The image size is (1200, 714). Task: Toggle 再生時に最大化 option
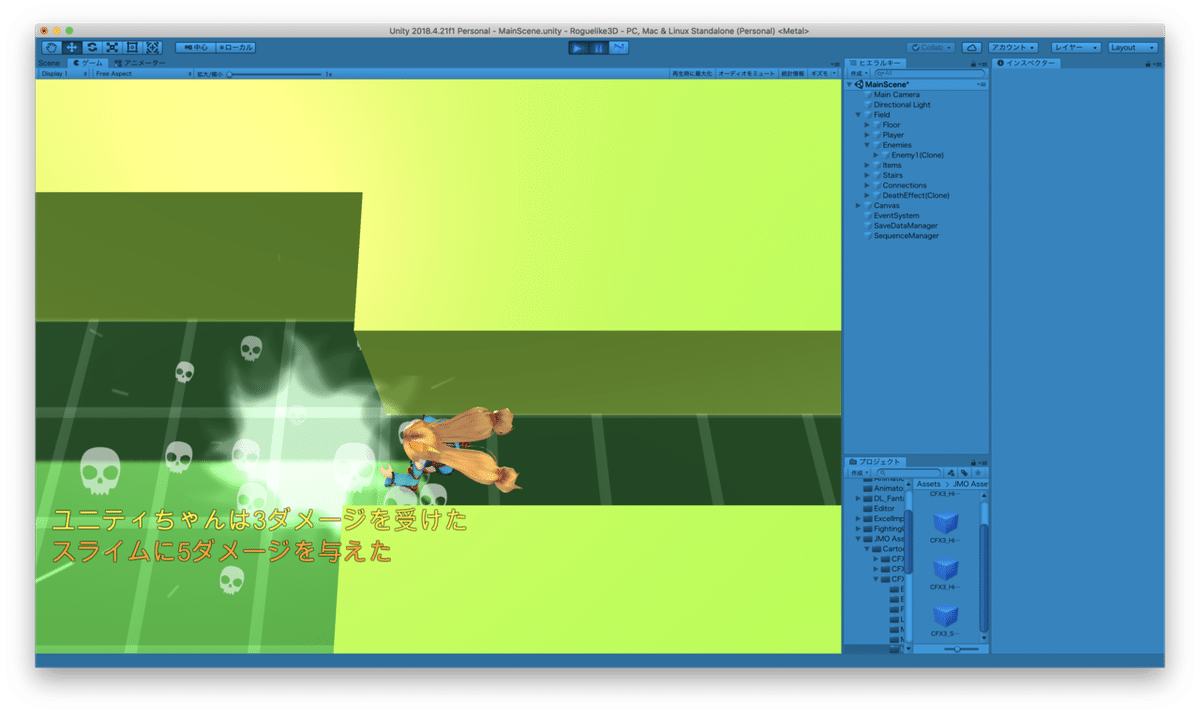(x=692, y=73)
